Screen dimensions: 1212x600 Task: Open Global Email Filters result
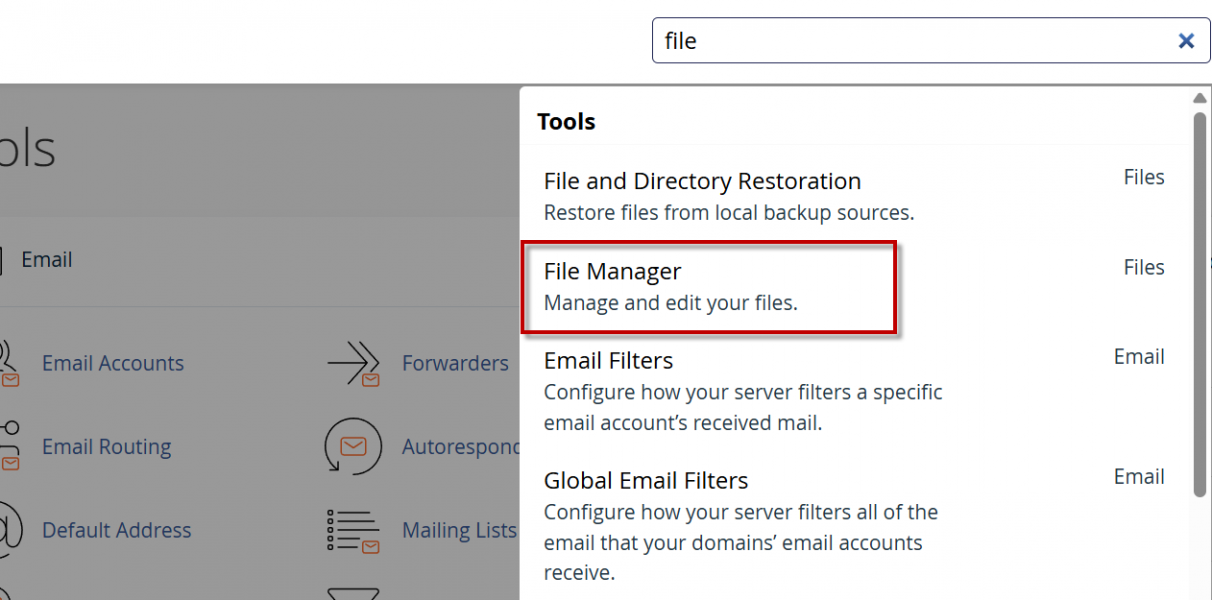[646, 481]
